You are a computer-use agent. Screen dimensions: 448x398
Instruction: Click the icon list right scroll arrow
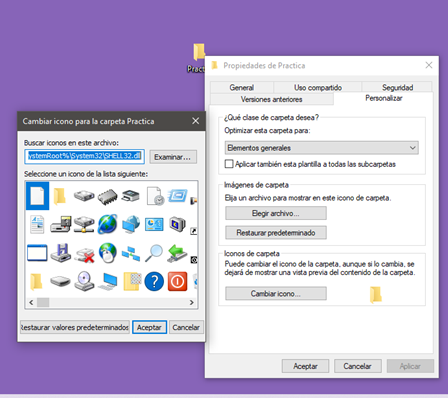coord(192,302)
